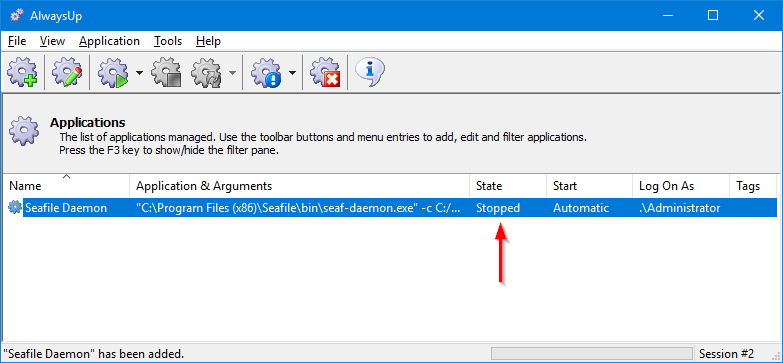Click the status bar progress bar

click(x=592, y=354)
